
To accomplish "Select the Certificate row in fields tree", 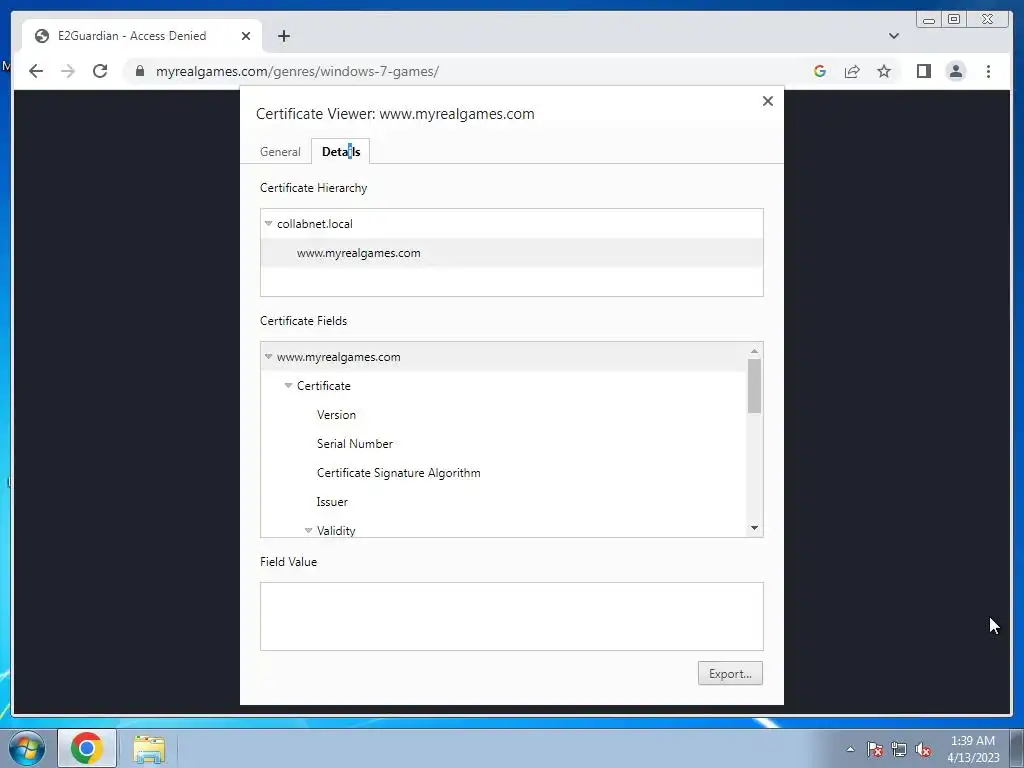I will coord(504,385).
